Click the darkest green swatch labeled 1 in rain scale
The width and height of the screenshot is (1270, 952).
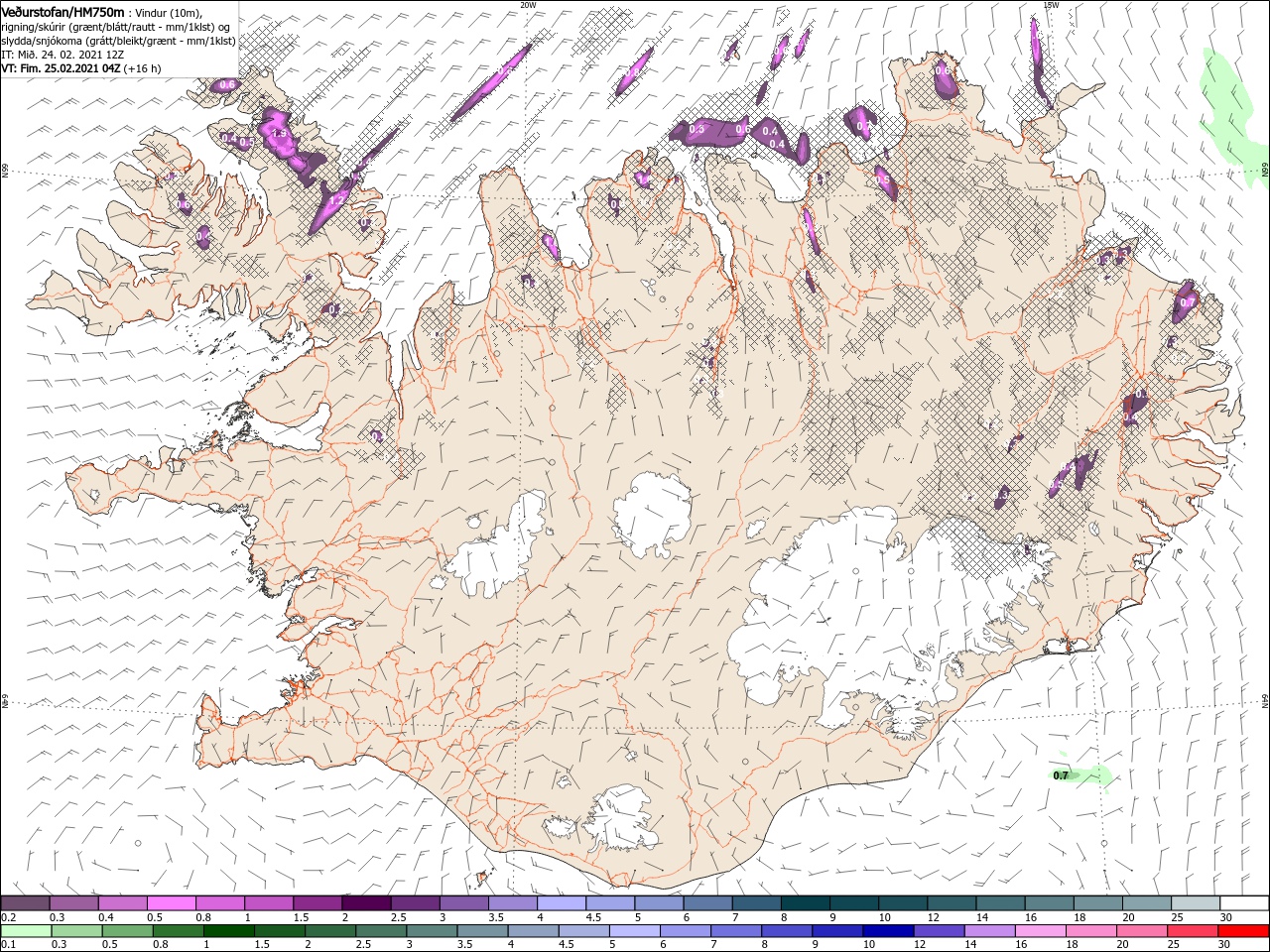pos(229,931)
